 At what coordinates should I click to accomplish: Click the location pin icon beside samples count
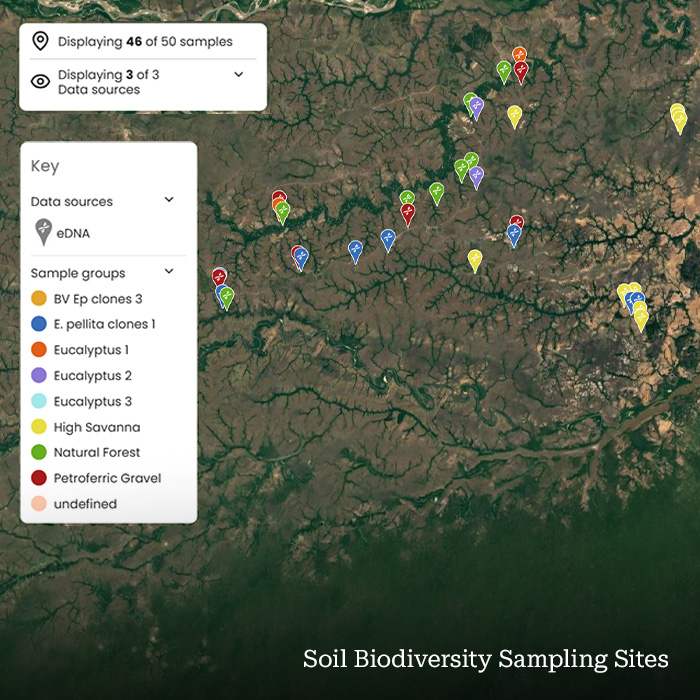tap(40, 41)
